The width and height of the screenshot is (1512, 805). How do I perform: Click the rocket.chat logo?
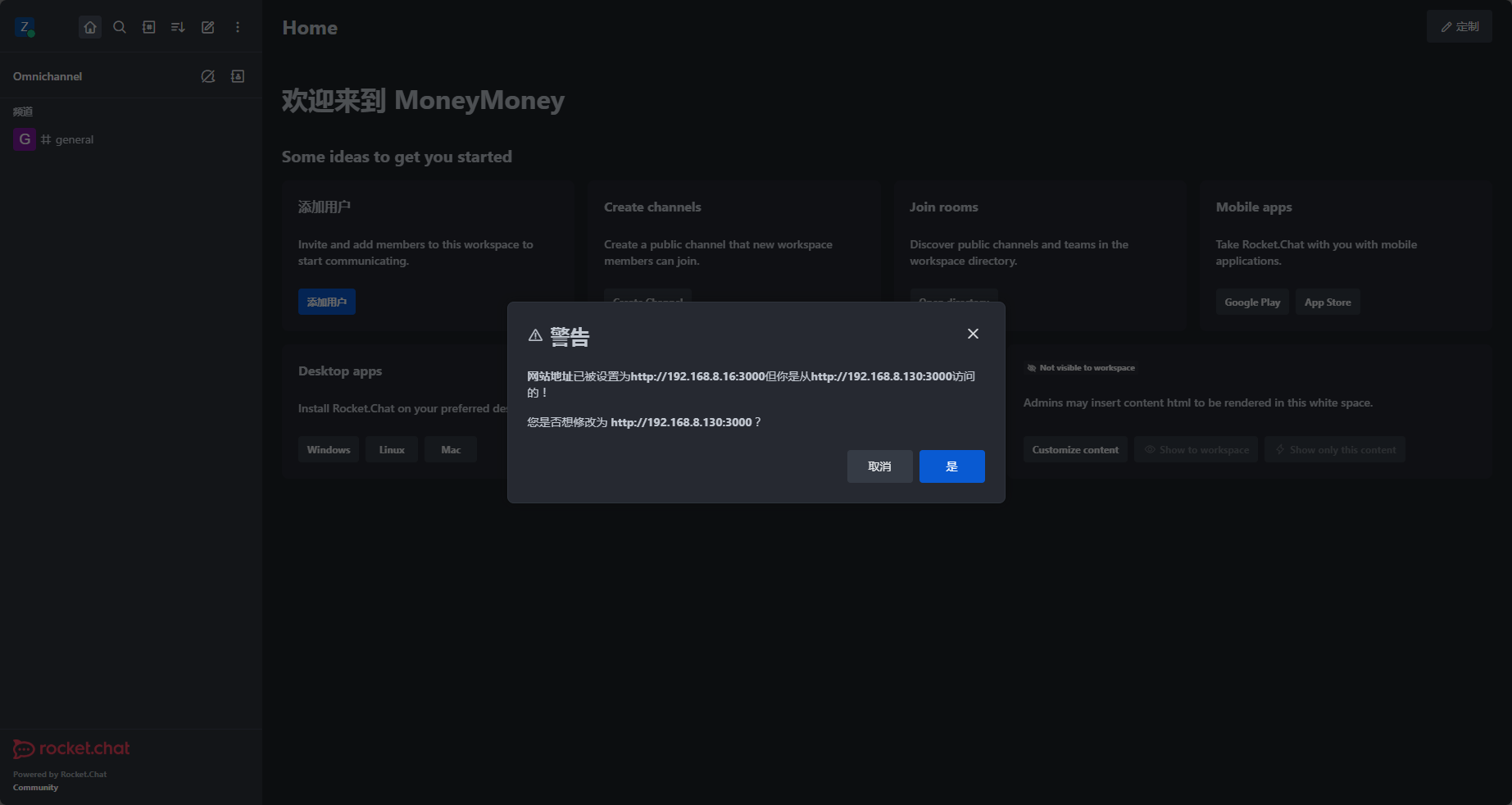click(x=71, y=748)
